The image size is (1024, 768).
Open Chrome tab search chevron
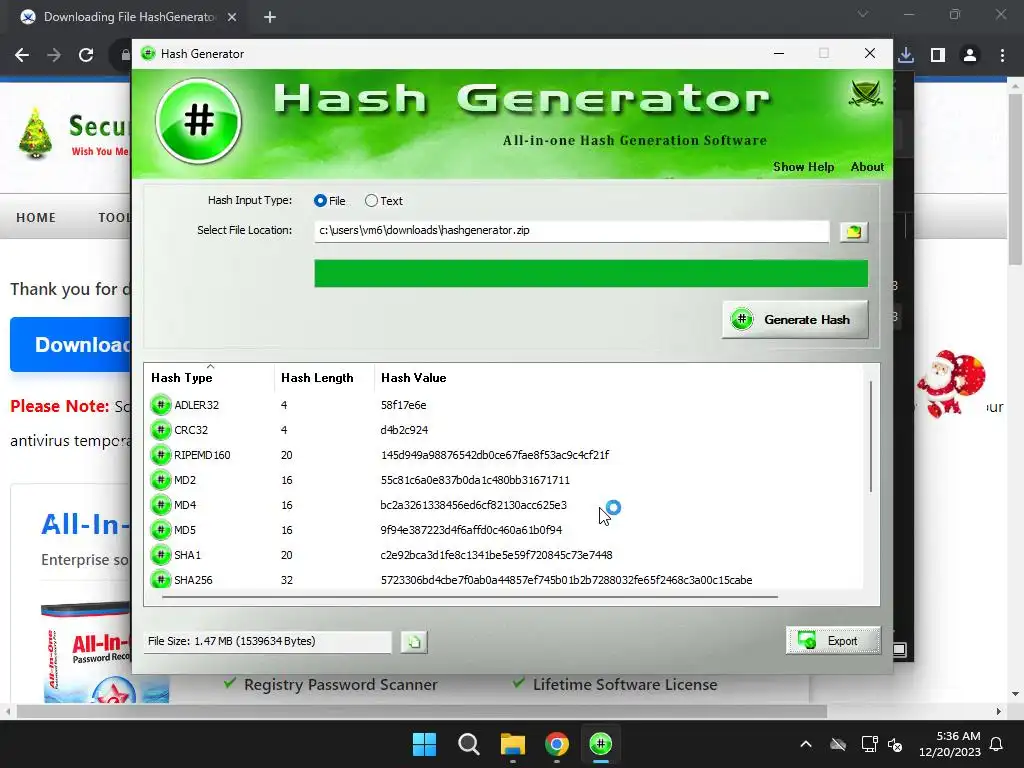pyautogui.click(x=863, y=14)
